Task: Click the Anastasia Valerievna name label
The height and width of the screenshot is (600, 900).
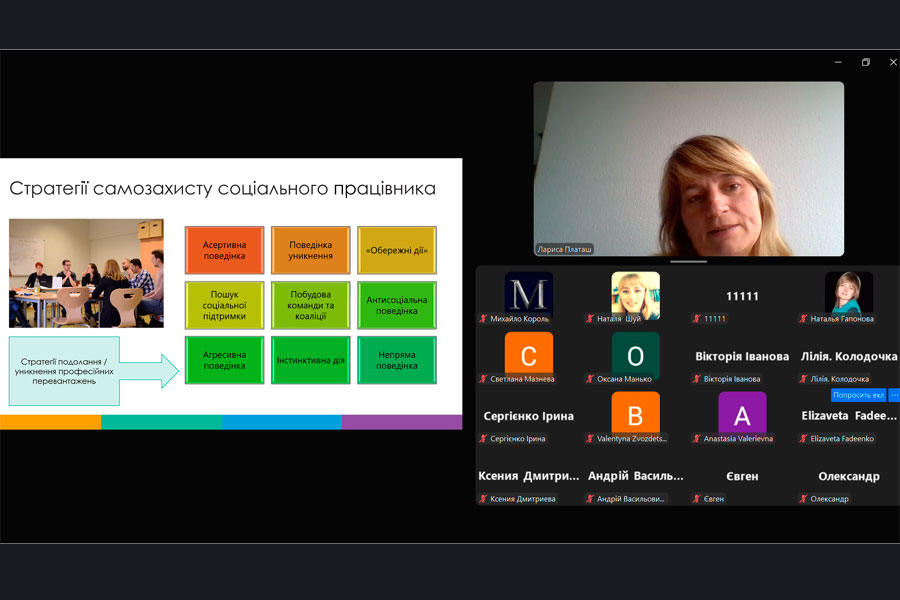Action: click(x=738, y=439)
